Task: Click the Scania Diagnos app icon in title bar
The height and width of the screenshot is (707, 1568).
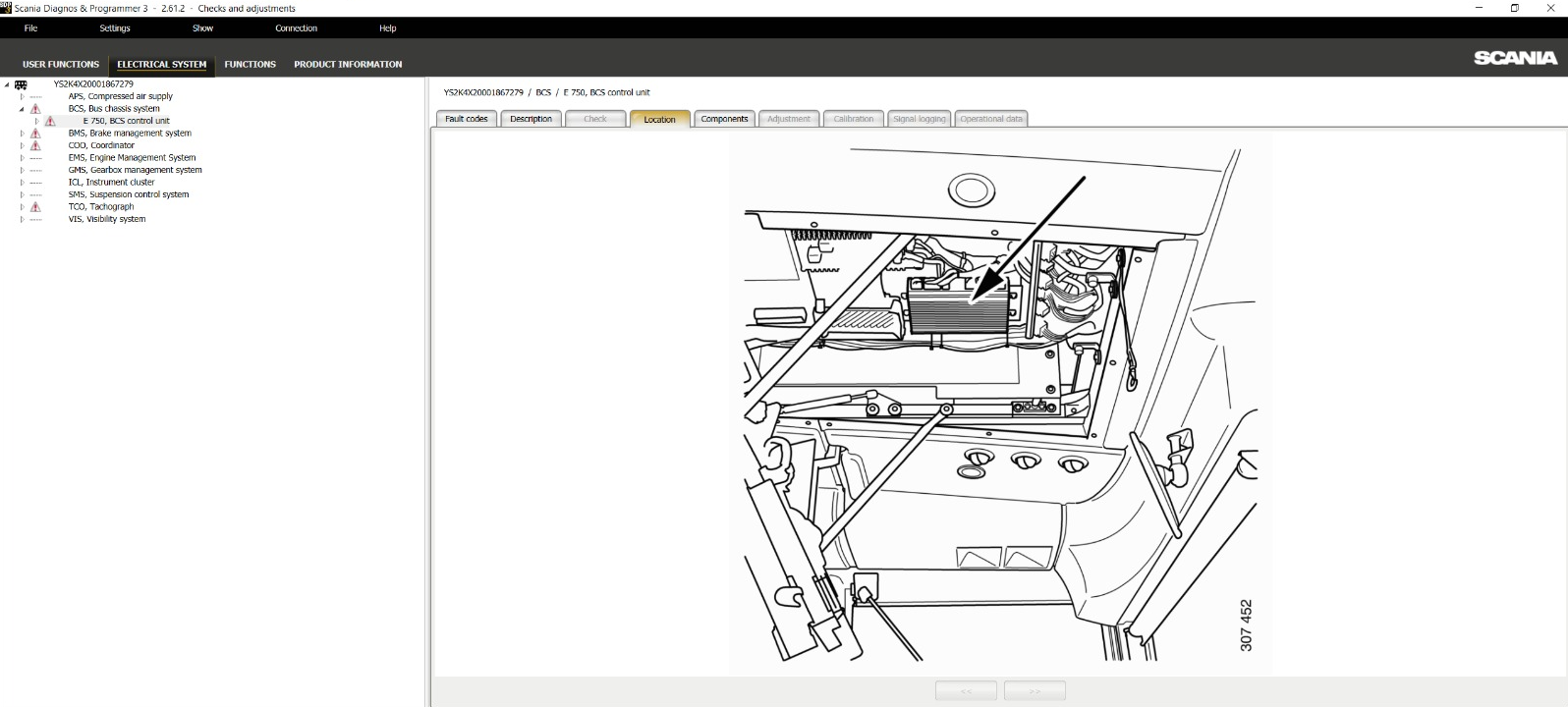Action: coord(6,8)
